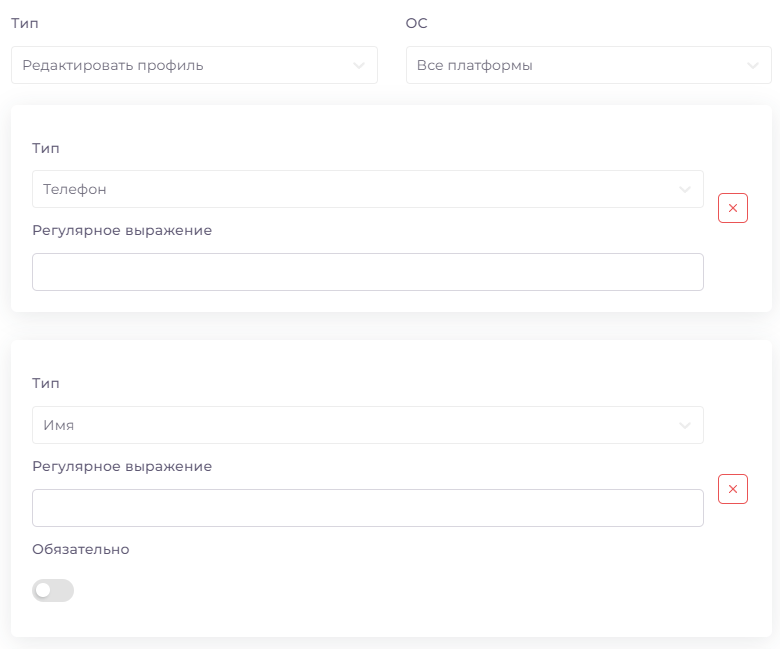This screenshot has height=649, width=780.
Task: Toggle the Обязательно switch
Action: pyautogui.click(x=53, y=590)
